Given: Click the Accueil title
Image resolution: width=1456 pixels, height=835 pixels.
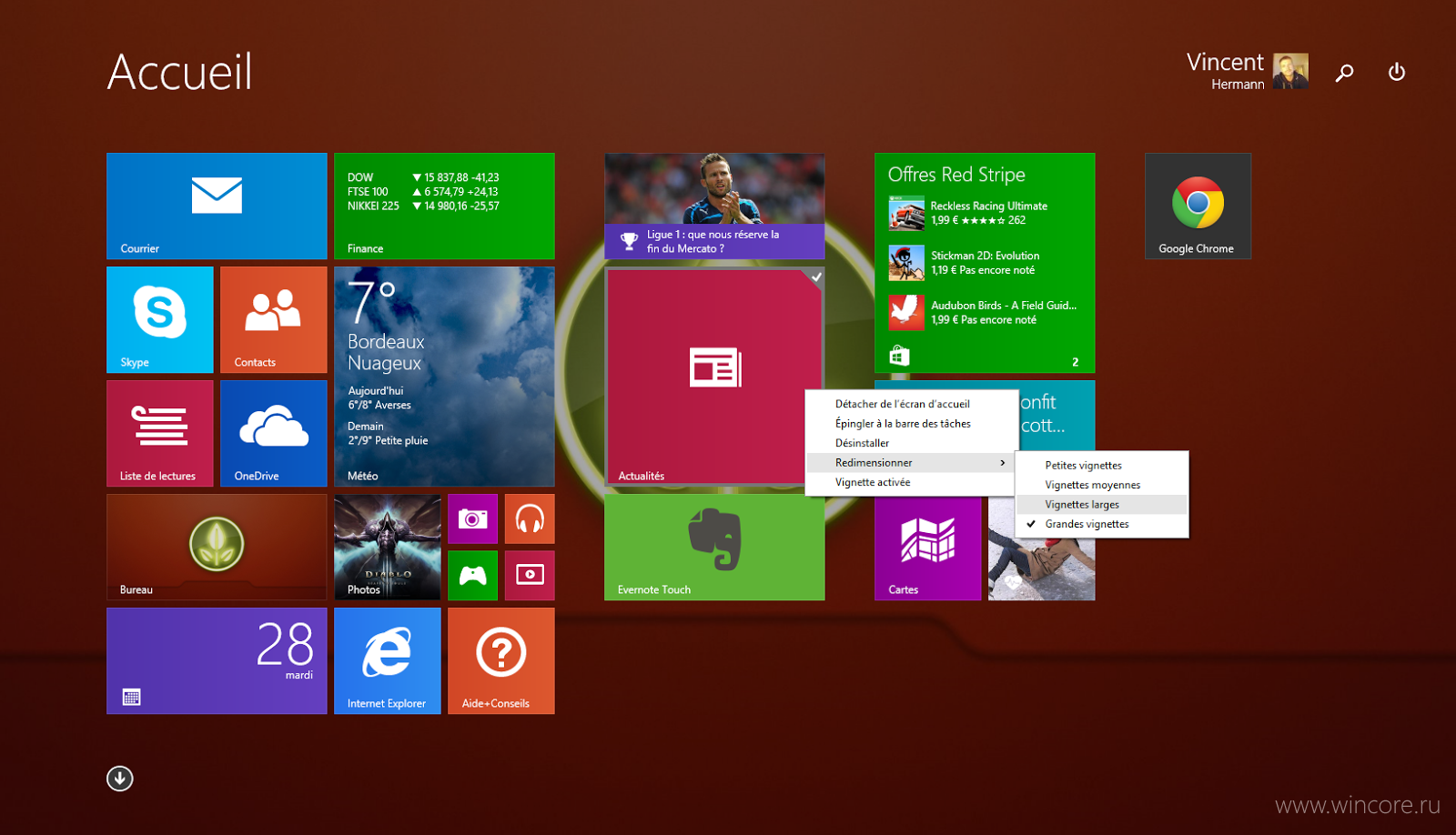Looking at the screenshot, I should pyautogui.click(x=180, y=72).
